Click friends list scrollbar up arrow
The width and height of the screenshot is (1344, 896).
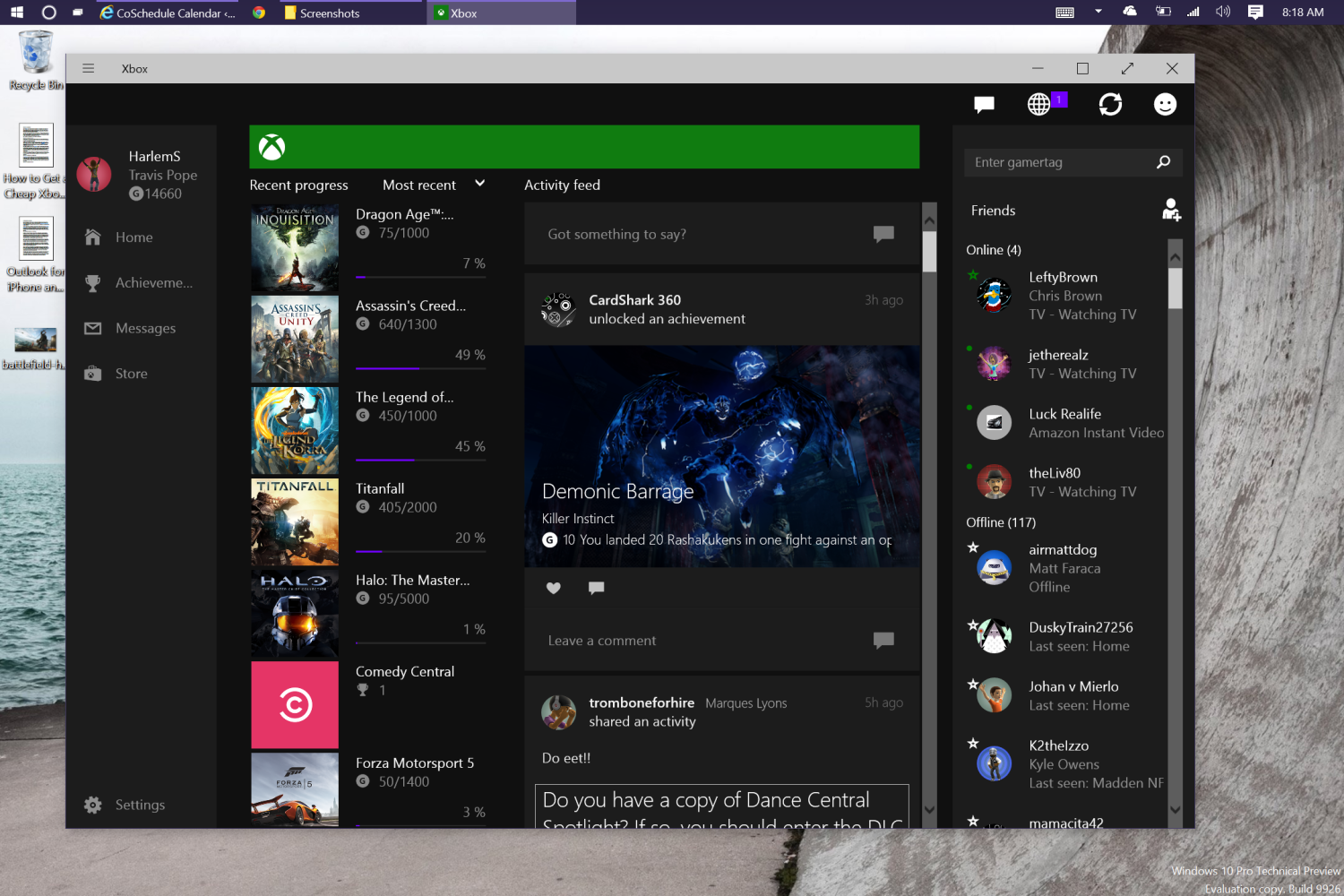pyautogui.click(x=1175, y=257)
